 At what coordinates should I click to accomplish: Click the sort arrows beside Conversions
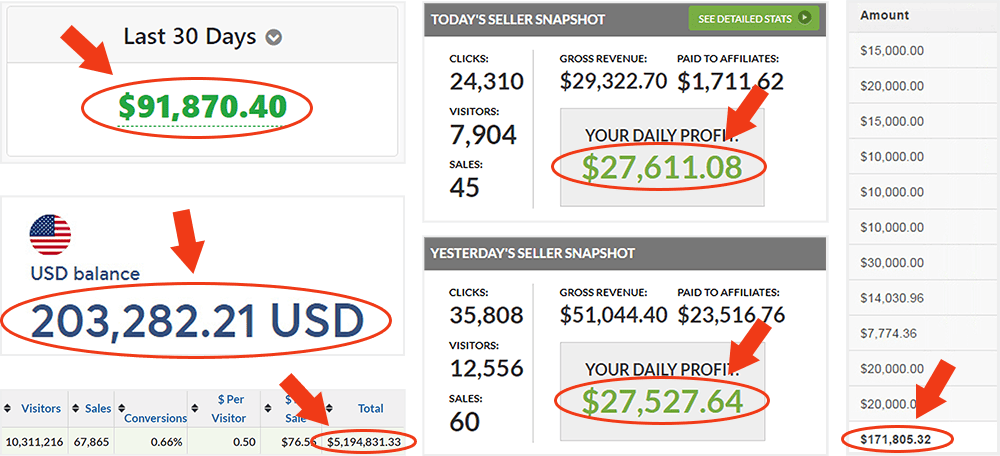click(x=119, y=409)
